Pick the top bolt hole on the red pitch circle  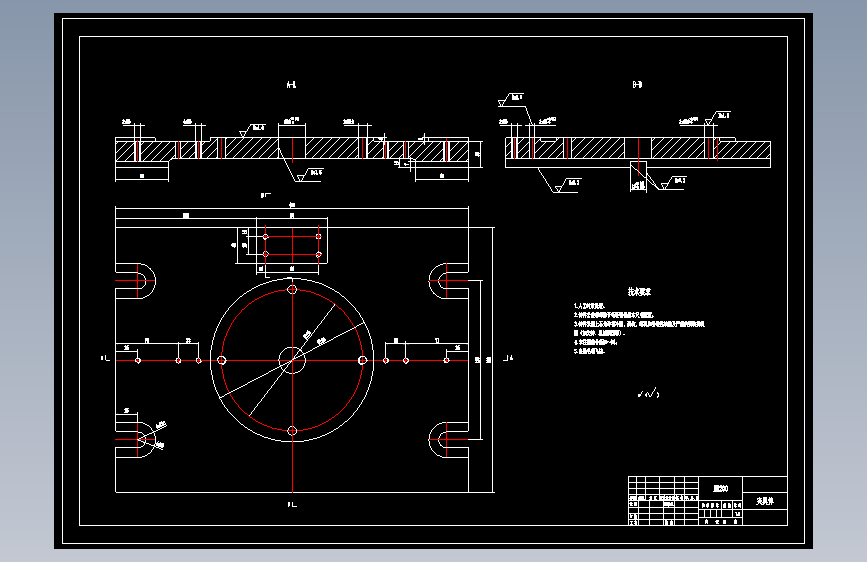click(292, 289)
